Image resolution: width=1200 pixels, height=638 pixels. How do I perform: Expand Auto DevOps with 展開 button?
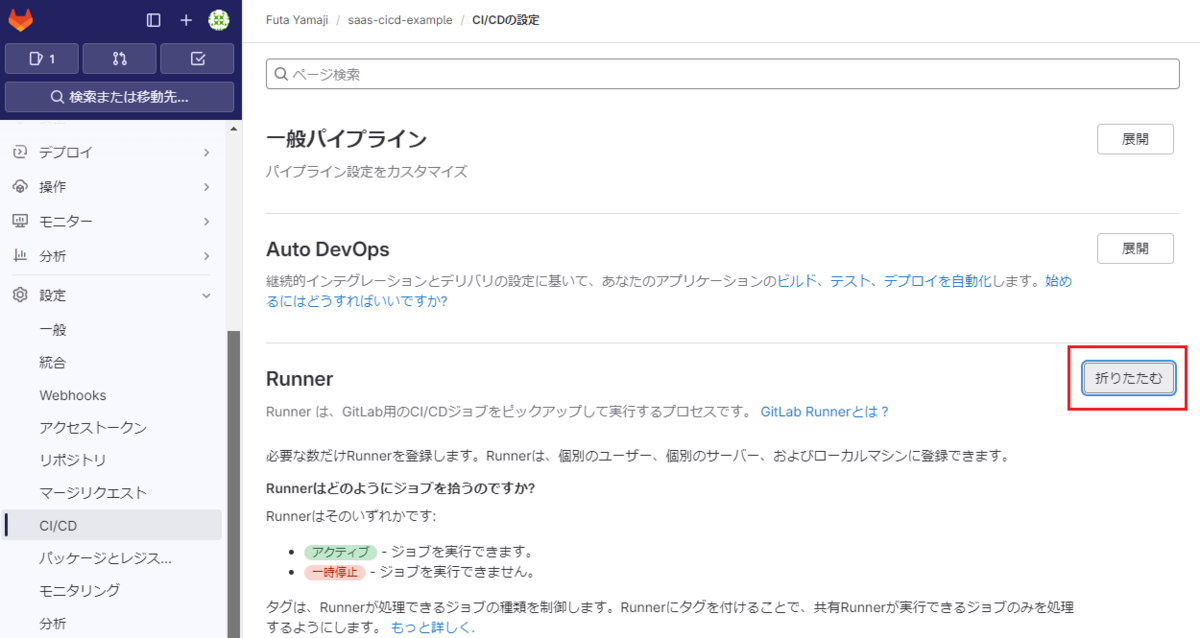pos(1135,248)
